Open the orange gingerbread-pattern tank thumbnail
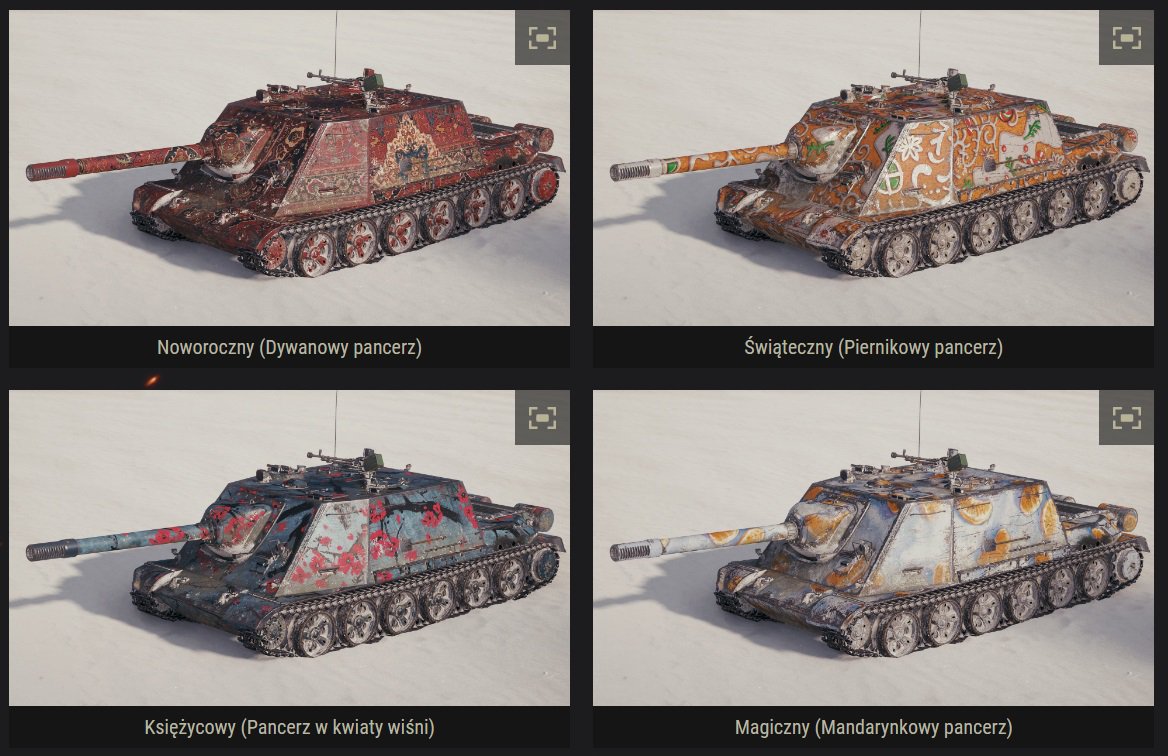The image size is (1168, 756). coord(873,168)
